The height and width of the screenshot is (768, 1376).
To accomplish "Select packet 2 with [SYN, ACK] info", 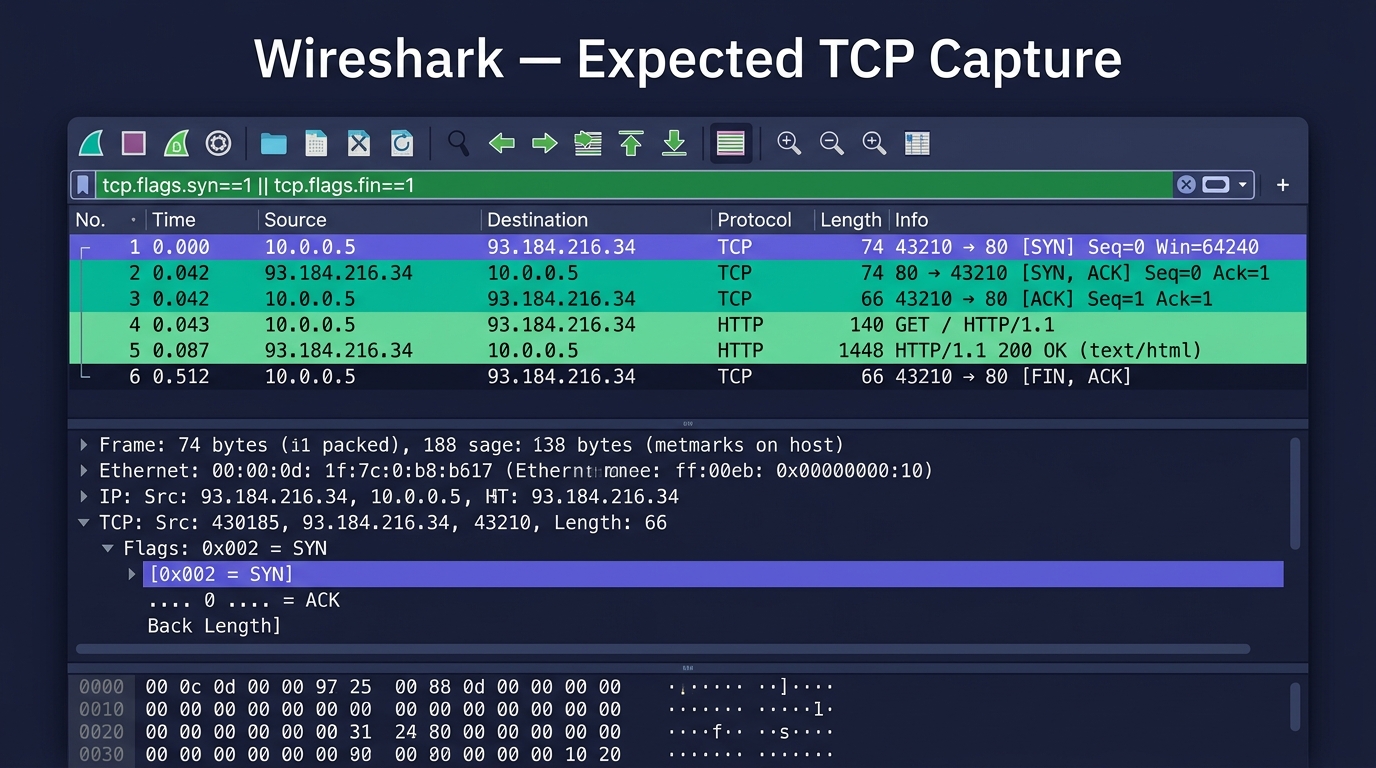I will [x=688, y=273].
